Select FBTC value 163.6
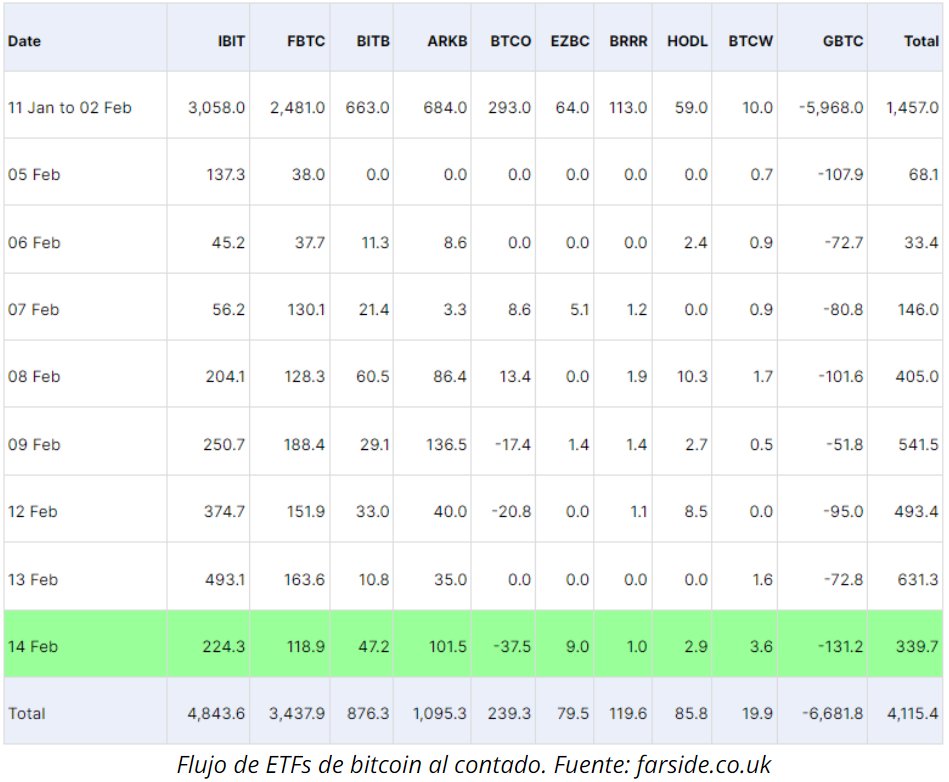This screenshot has width=949, height=782. point(304,580)
